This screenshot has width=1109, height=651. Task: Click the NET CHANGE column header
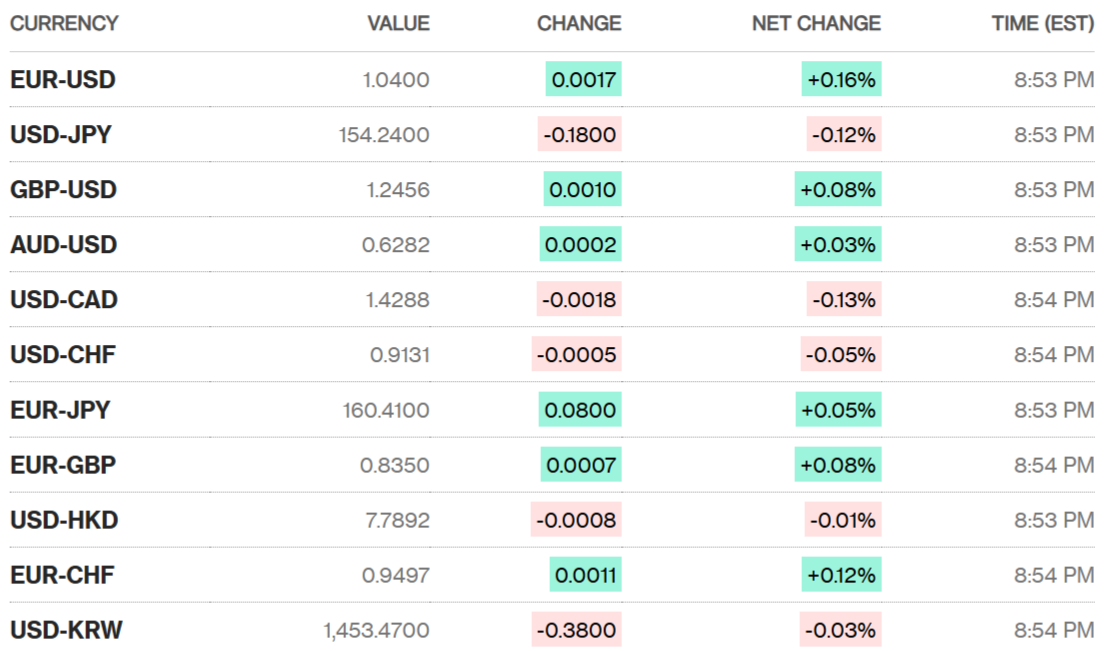816,23
